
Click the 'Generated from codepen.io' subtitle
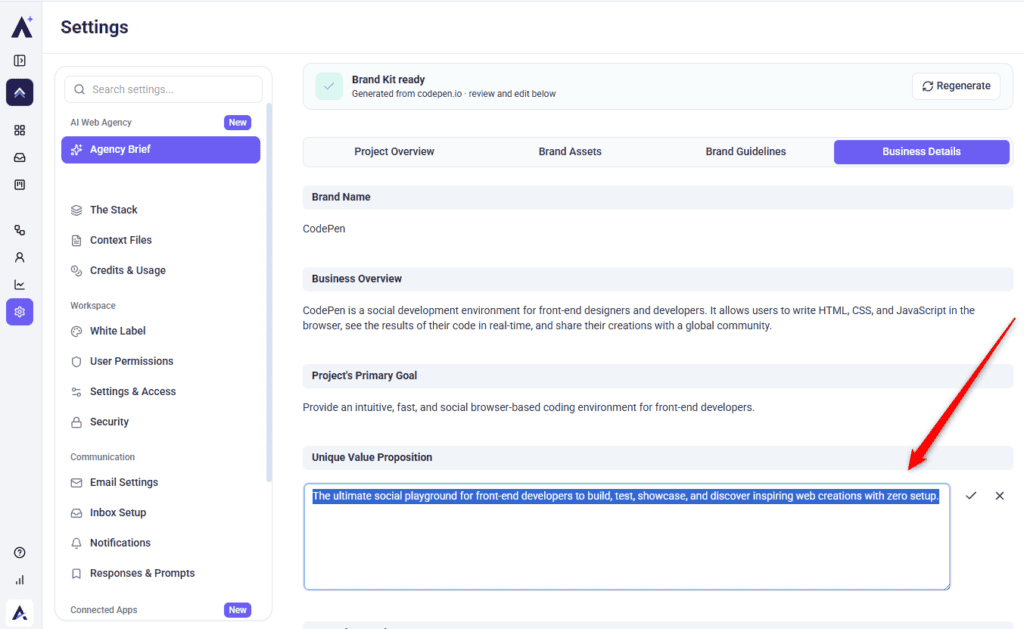tap(454, 94)
